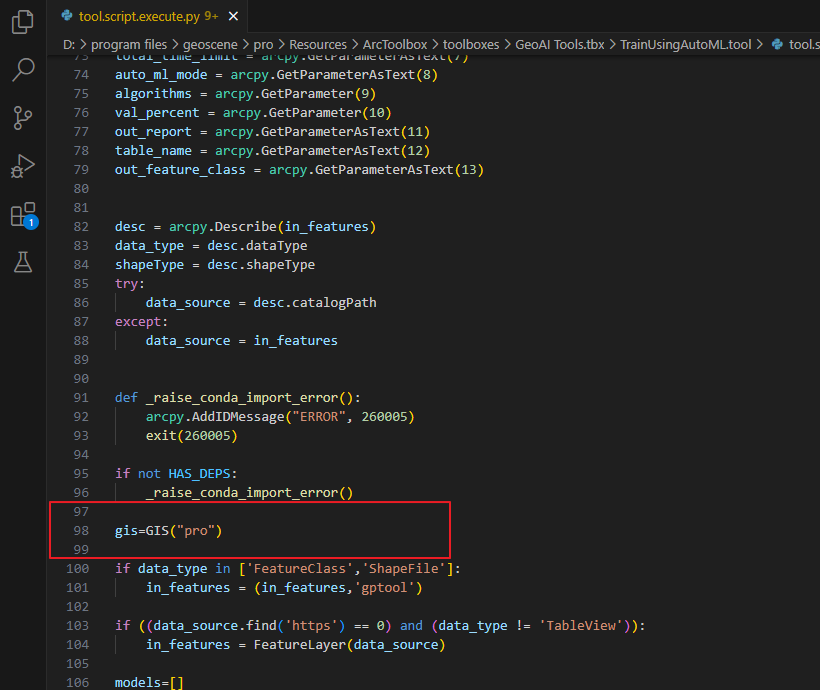Screen dimensions: 820x690
Task: Click the 'gptool' string on line 101
Action: pos(384,587)
